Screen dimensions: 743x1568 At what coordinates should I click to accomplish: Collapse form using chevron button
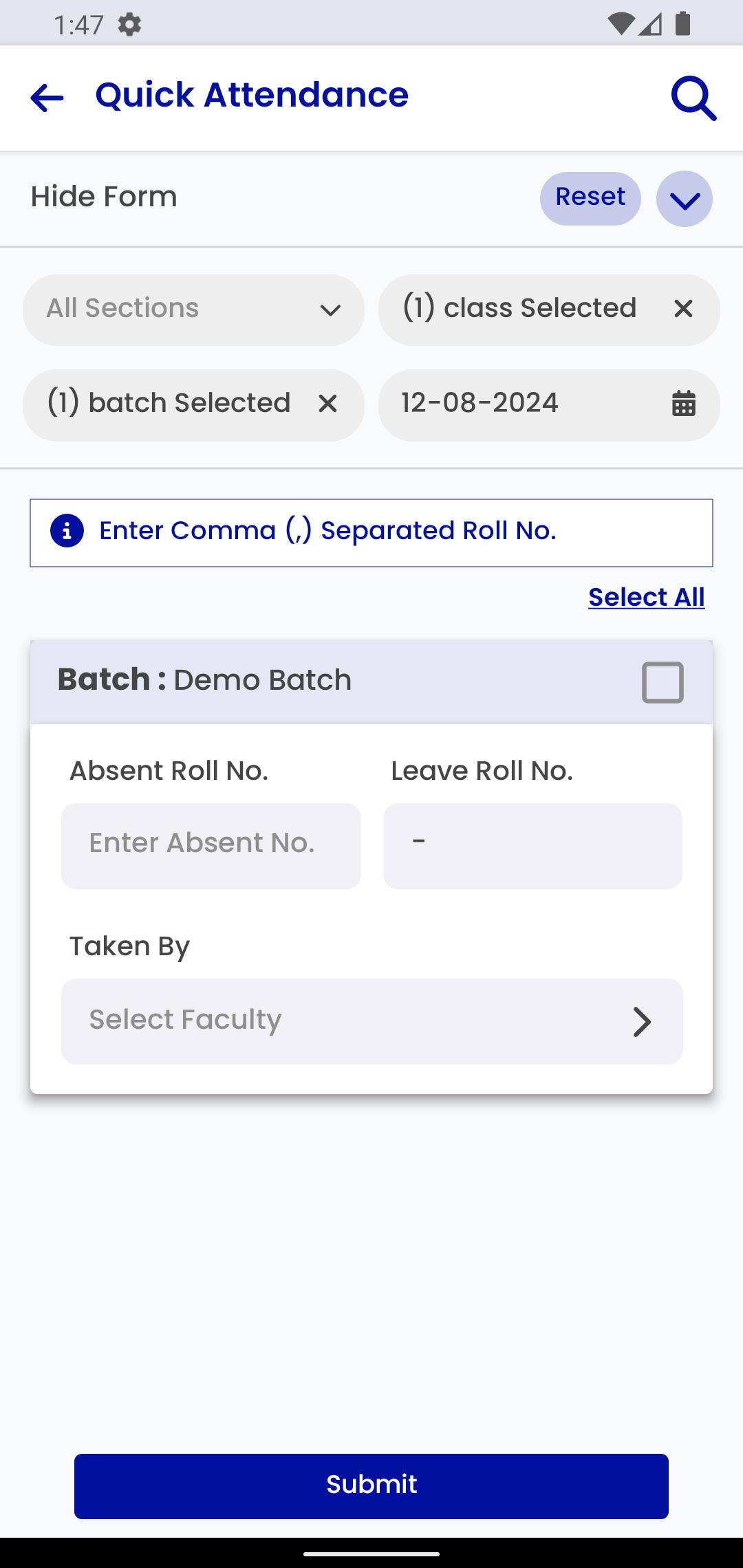tap(684, 199)
